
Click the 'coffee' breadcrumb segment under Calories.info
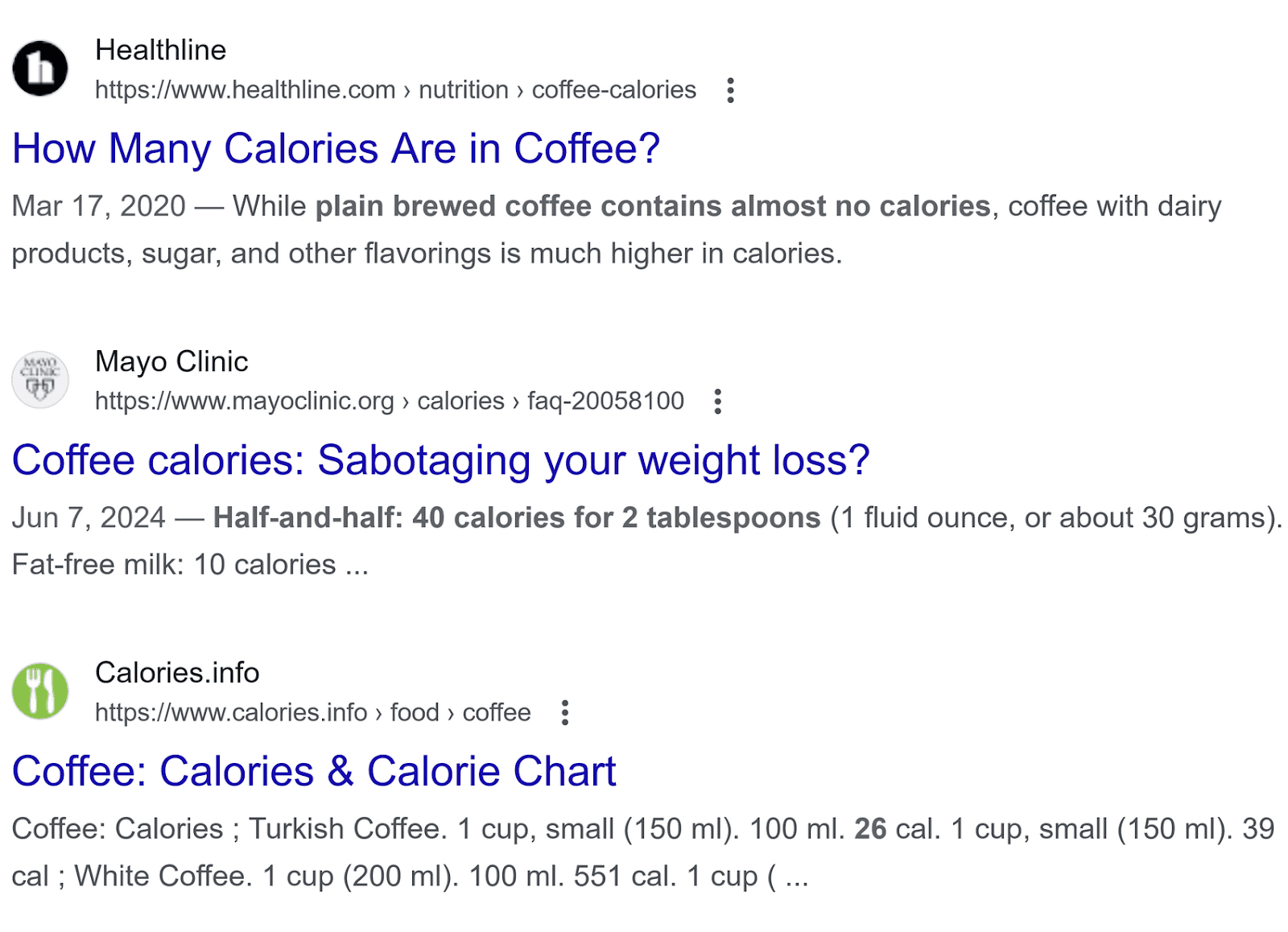click(x=496, y=712)
